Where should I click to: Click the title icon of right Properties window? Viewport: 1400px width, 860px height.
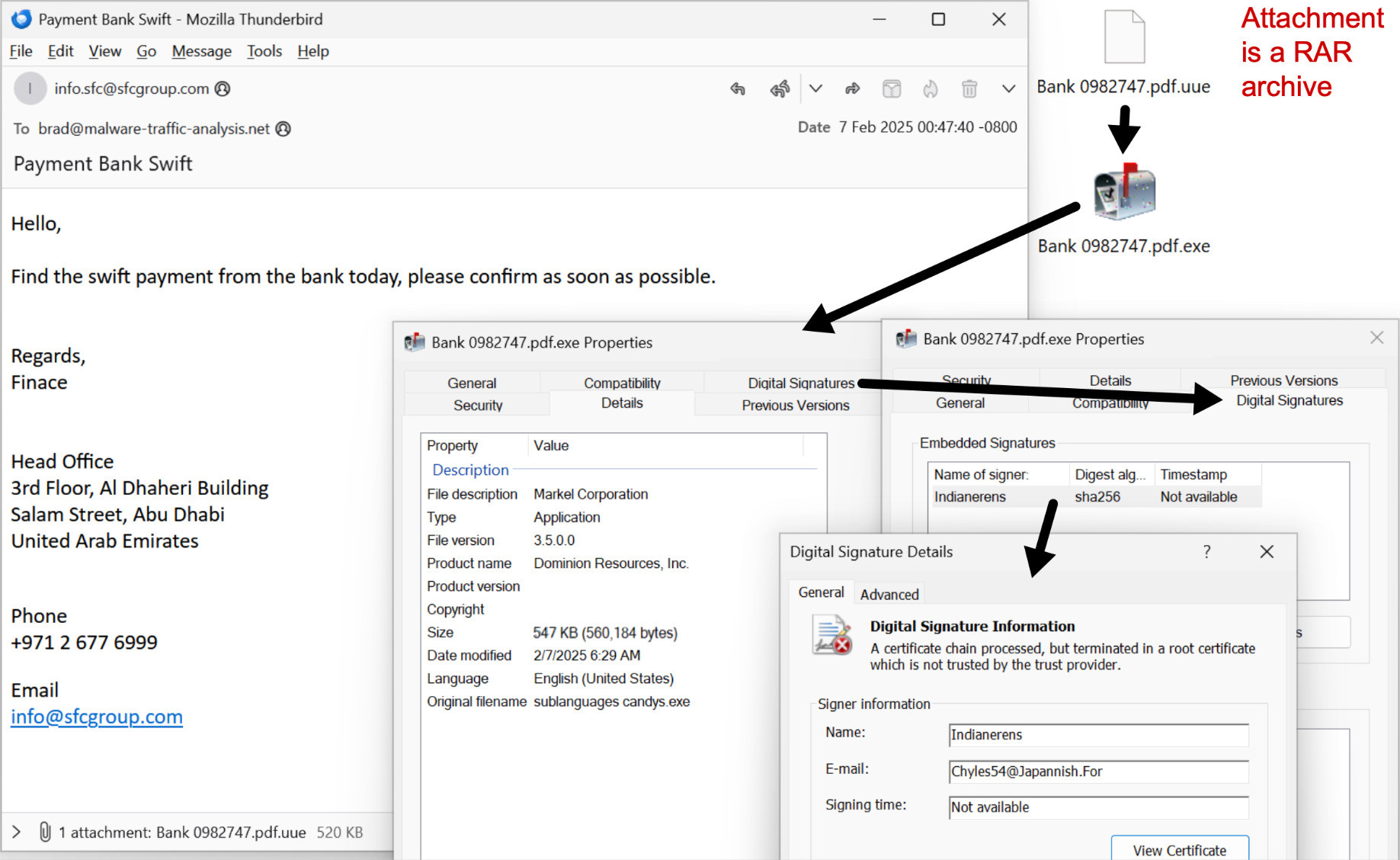click(906, 339)
